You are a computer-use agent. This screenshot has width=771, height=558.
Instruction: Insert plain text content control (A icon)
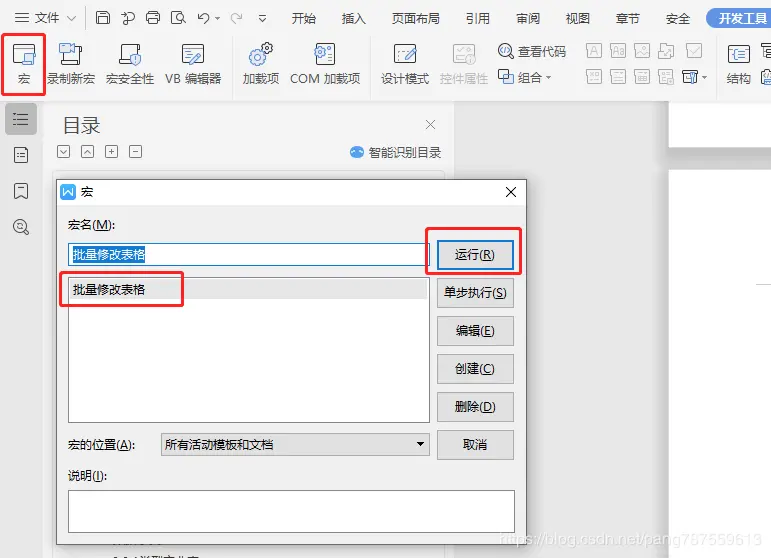point(594,51)
